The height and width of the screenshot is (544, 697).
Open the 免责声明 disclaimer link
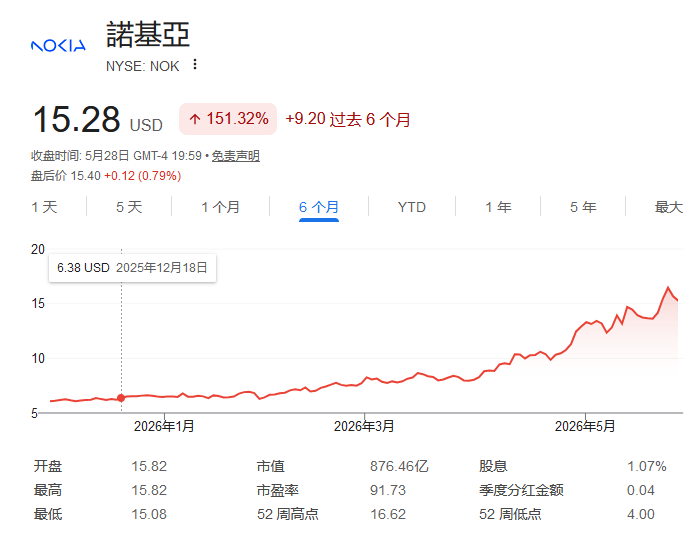point(236,156)
